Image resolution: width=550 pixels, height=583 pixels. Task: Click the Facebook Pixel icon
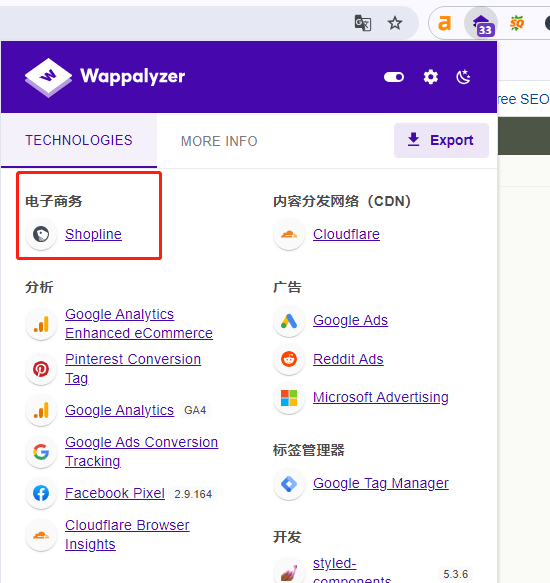[x=41, y=493]
